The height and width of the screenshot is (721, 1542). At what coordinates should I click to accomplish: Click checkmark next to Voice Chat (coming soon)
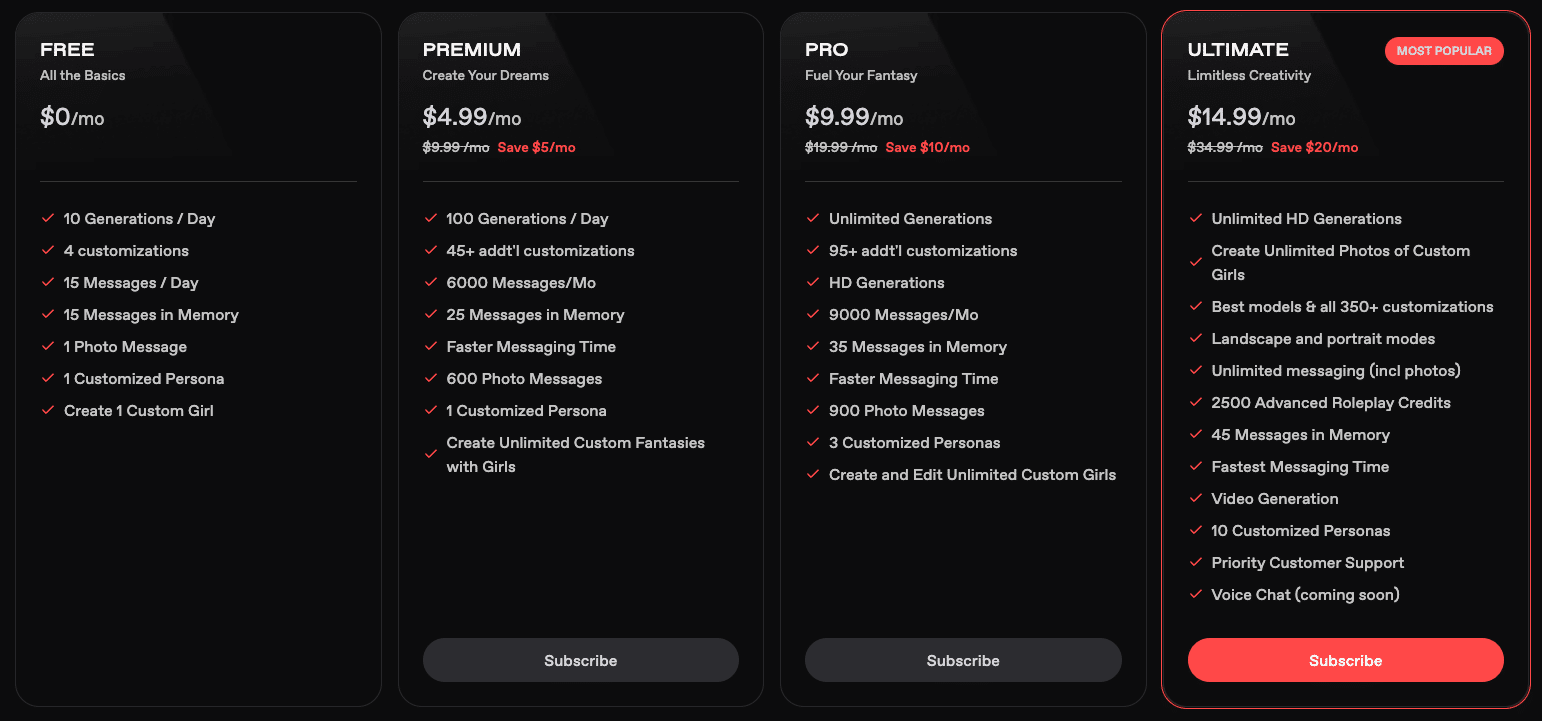pyautogui.click(x=1195, y=594)
